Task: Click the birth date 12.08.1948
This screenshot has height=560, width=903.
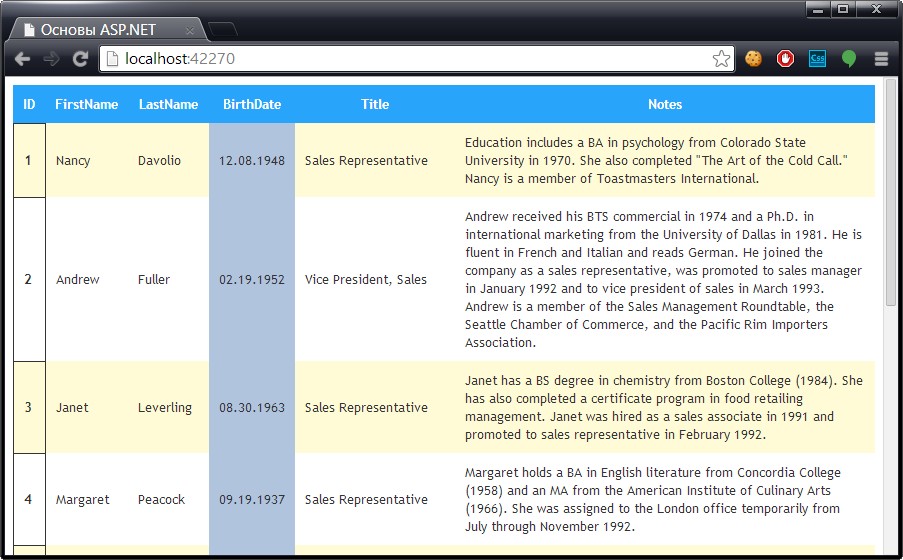Action: point(252,161)
